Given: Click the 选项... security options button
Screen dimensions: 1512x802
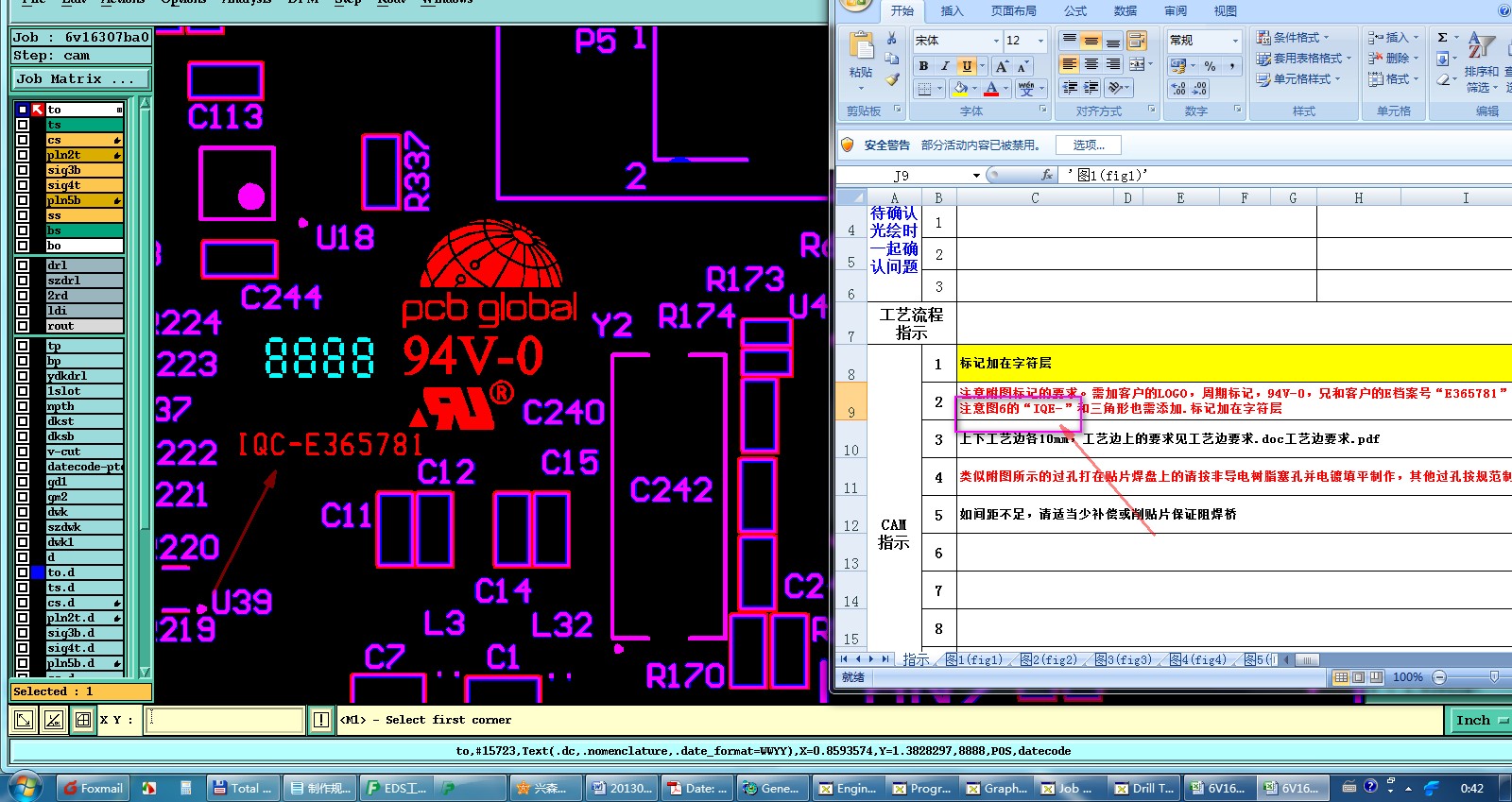Looking at the screenshot, I should [x=1089, y=145].
